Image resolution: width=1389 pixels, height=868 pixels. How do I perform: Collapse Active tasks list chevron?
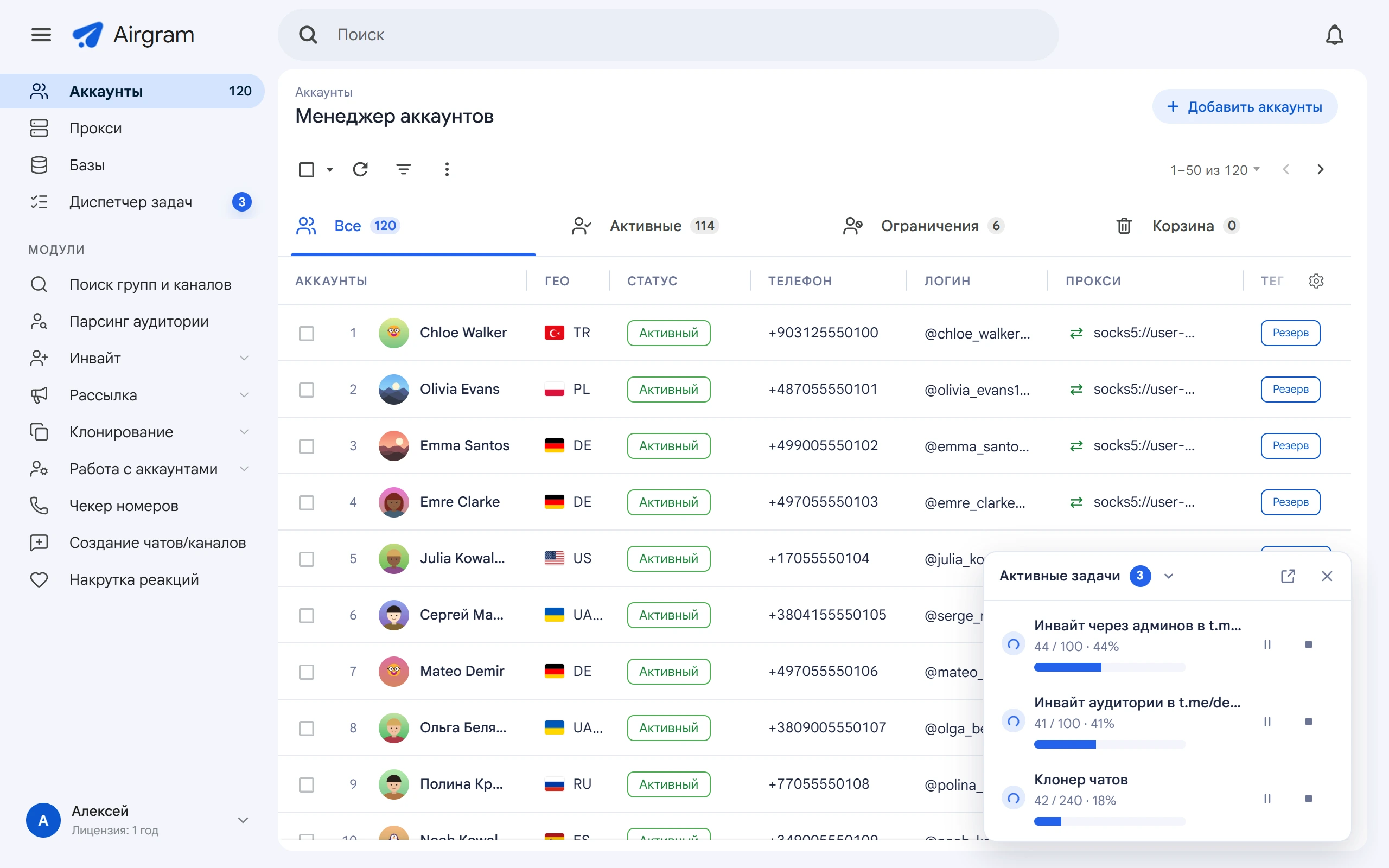click(x=1169, y=576)
